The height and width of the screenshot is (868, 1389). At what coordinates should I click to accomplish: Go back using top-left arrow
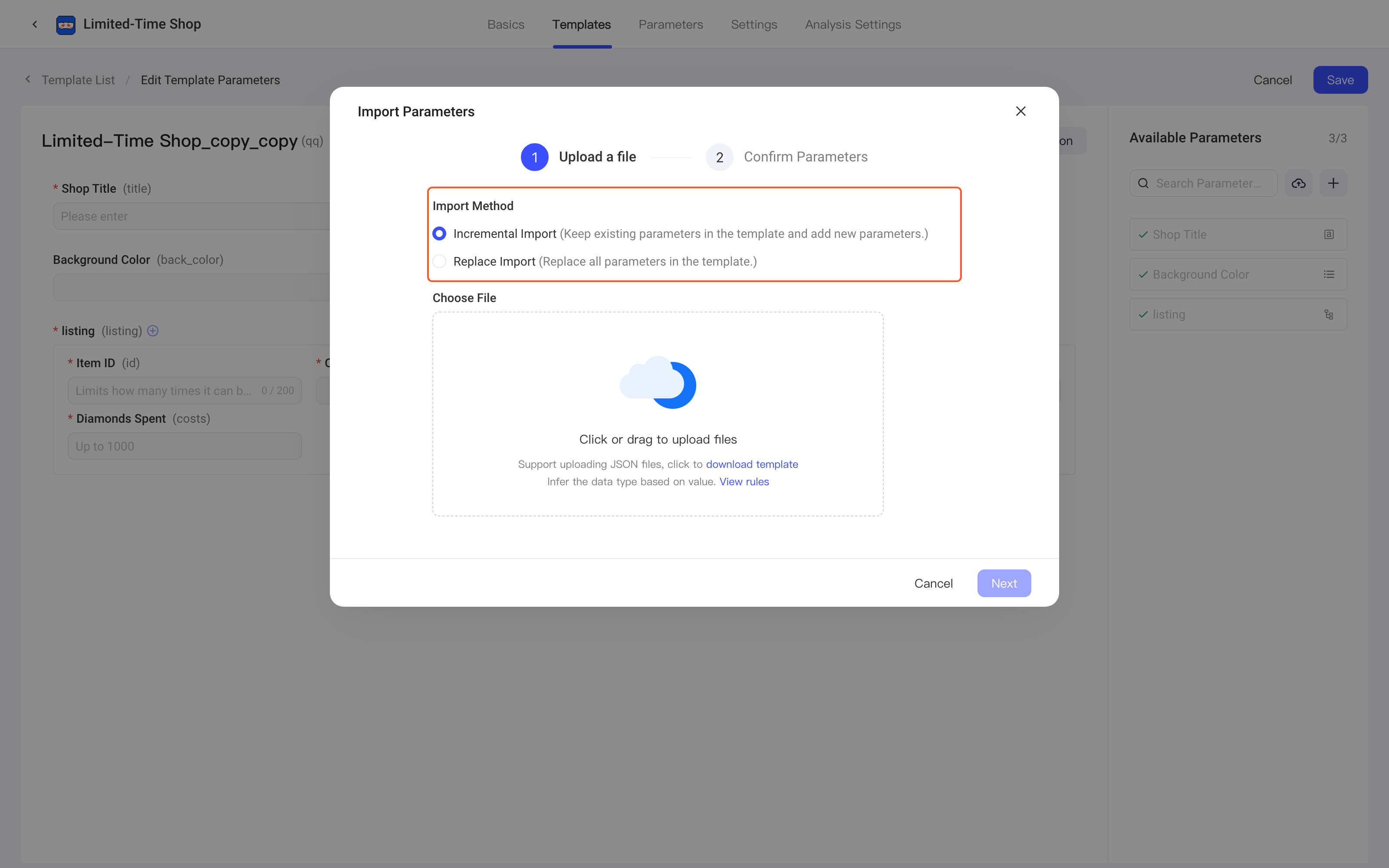pos(35,24)
